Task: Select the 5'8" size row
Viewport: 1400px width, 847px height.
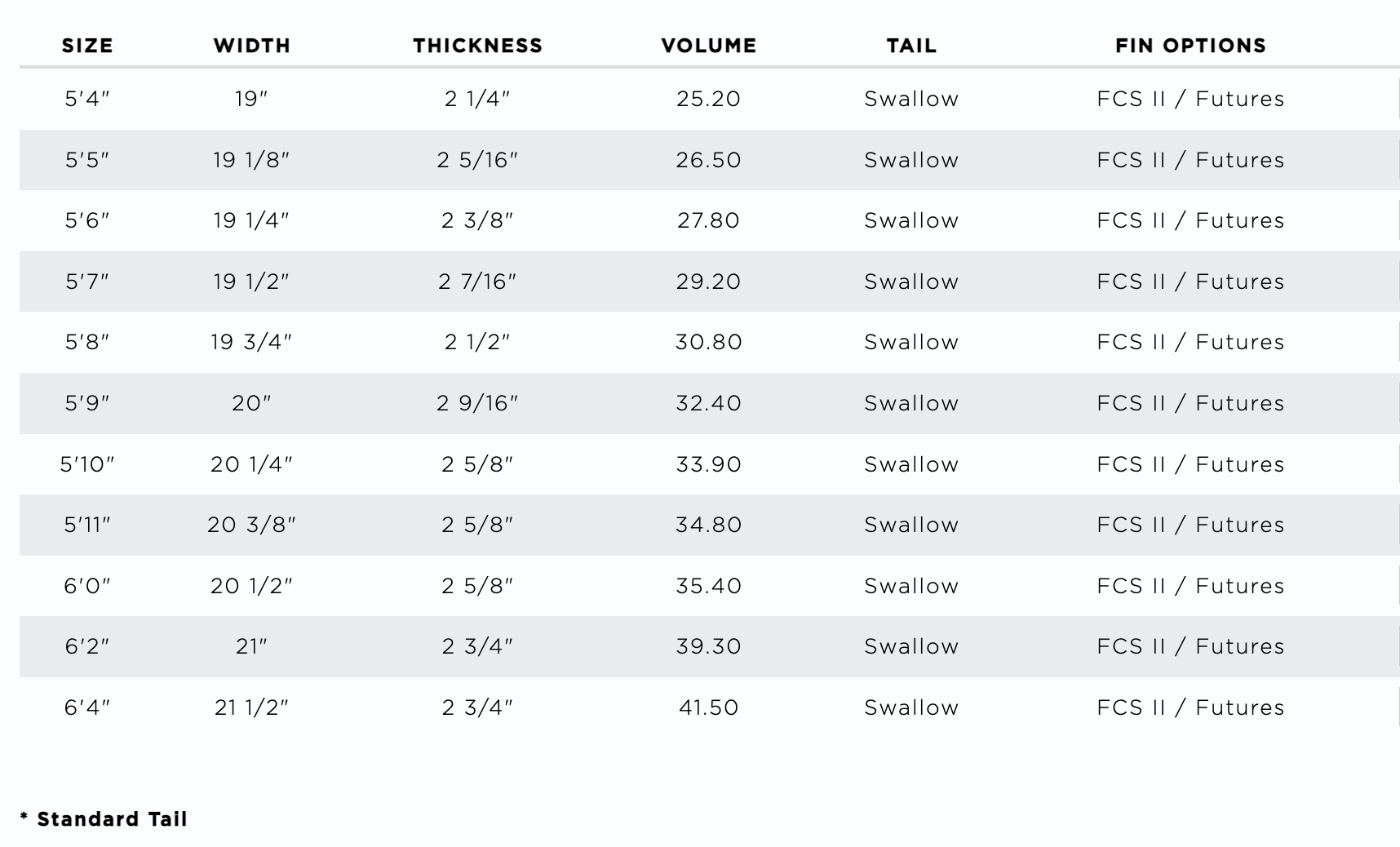Action: tap(87, 342)
